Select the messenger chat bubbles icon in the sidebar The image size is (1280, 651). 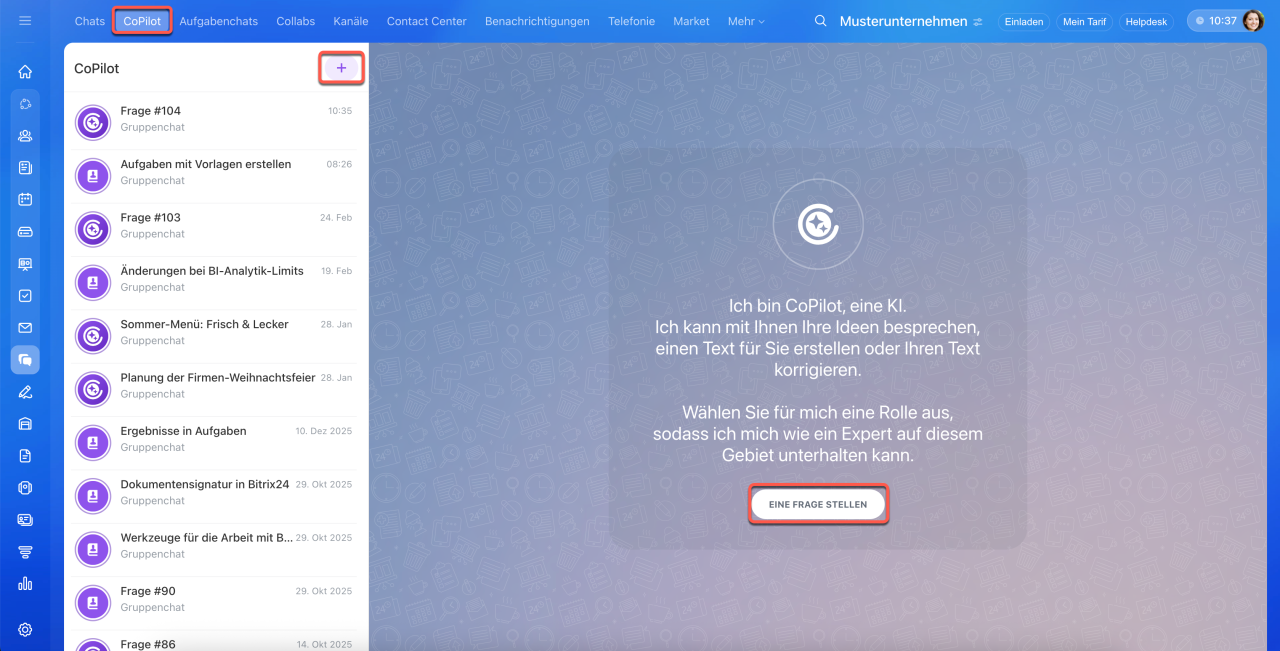[25, 360]
